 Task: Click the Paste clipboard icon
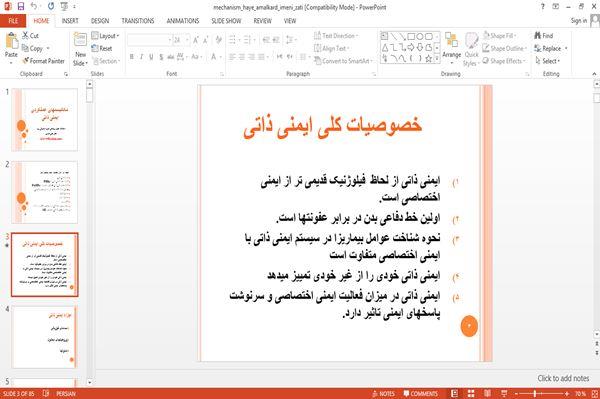tap(11, 41)
